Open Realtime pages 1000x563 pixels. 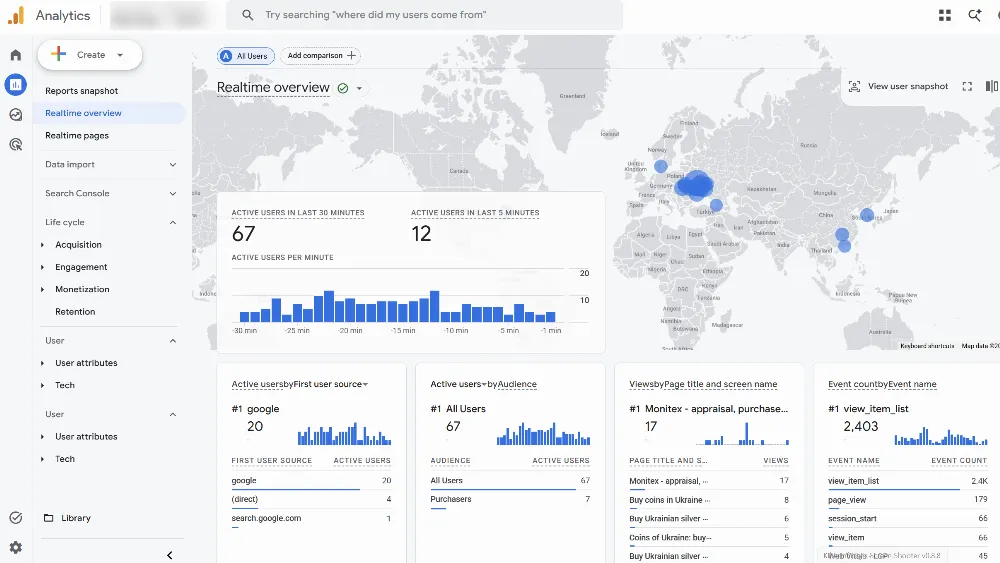click(x=77, y=135)
